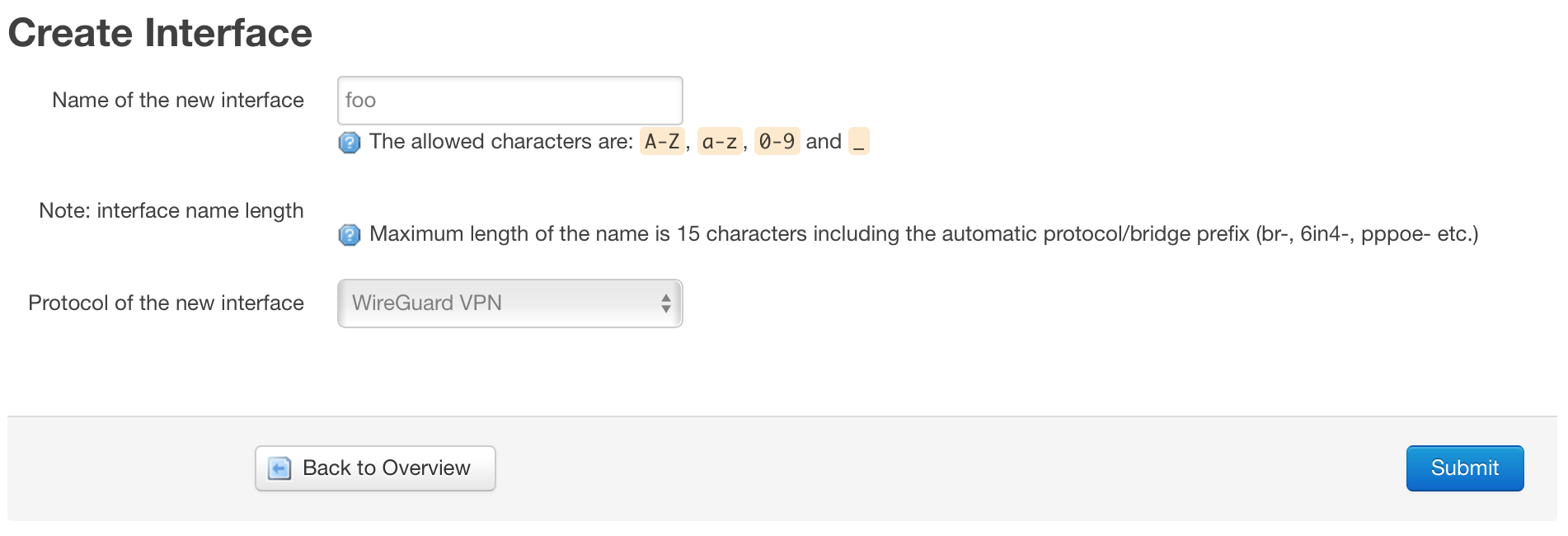This screenshot has height=536, width=1568.
Task: Click the "Name of the new interface" label
Action: click(178, 101)
